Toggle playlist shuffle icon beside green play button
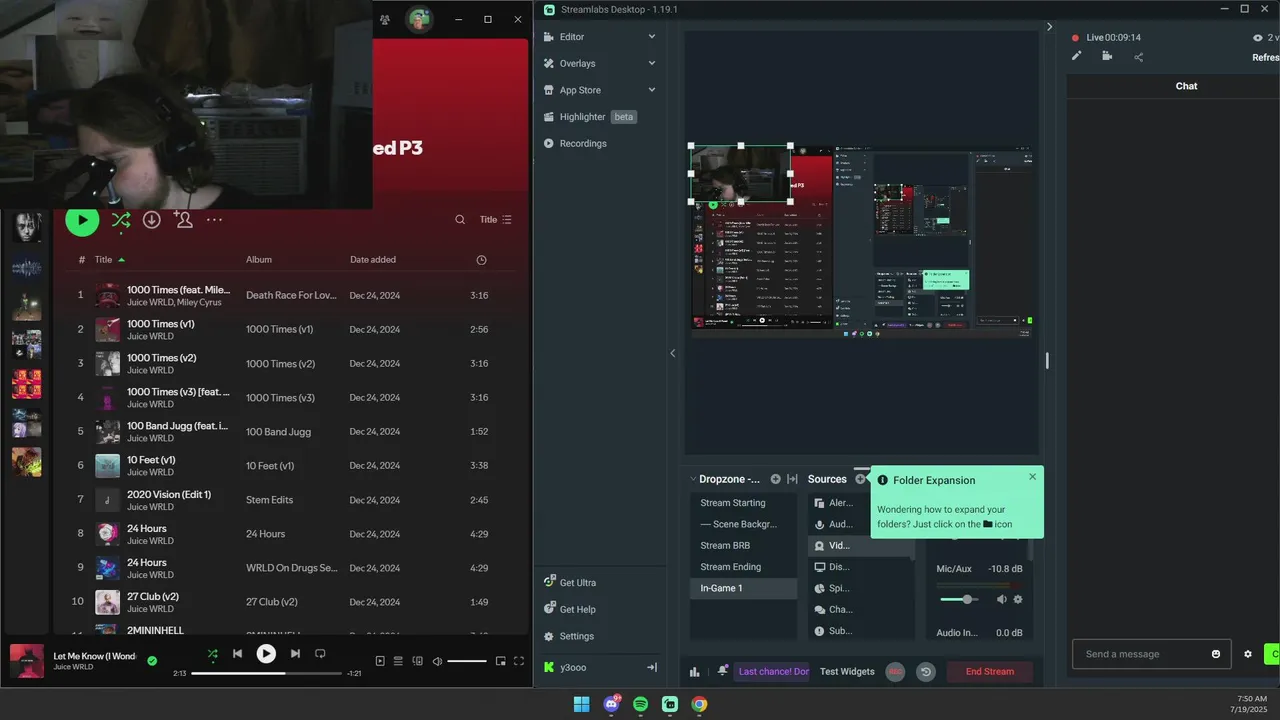1280x720 pixels. tap(121, 220)
